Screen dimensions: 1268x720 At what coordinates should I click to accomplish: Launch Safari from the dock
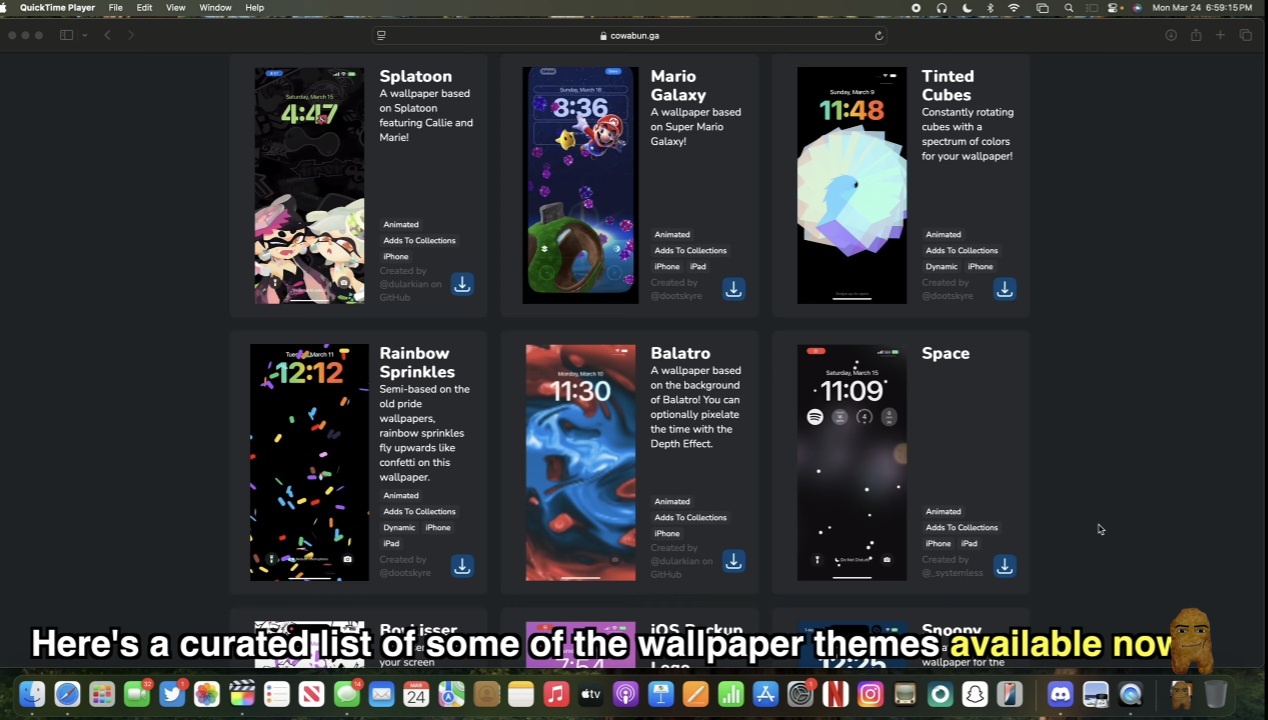coord(67,694)
